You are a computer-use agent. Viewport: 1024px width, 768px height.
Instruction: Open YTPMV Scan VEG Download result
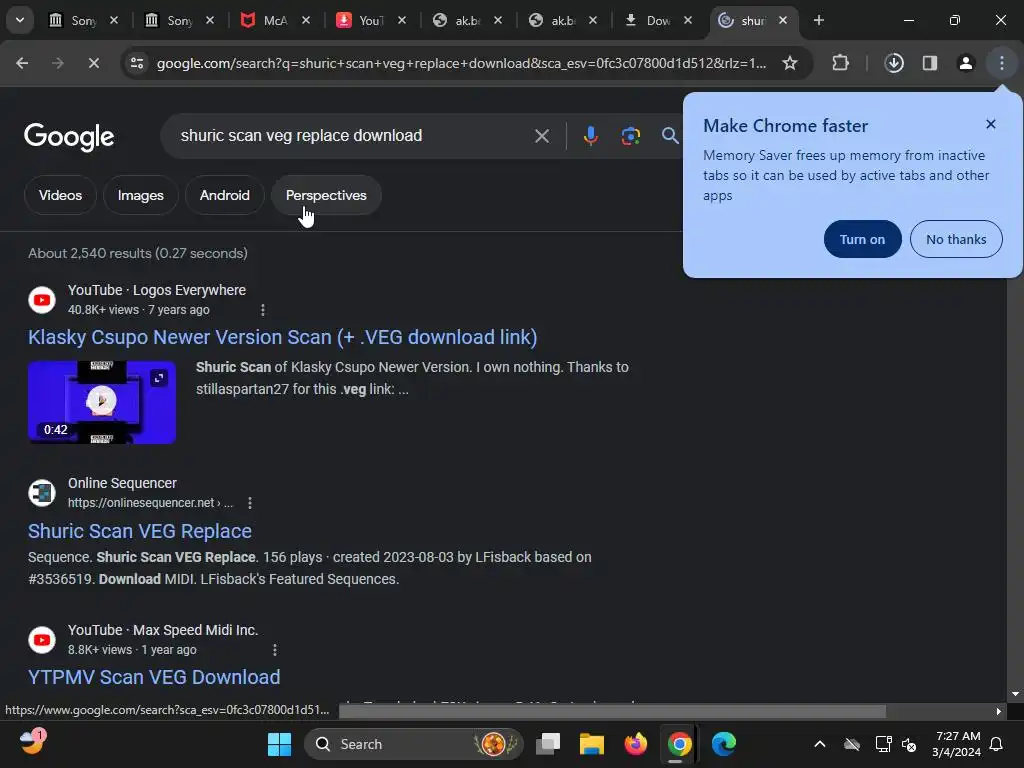click(154, 677)
